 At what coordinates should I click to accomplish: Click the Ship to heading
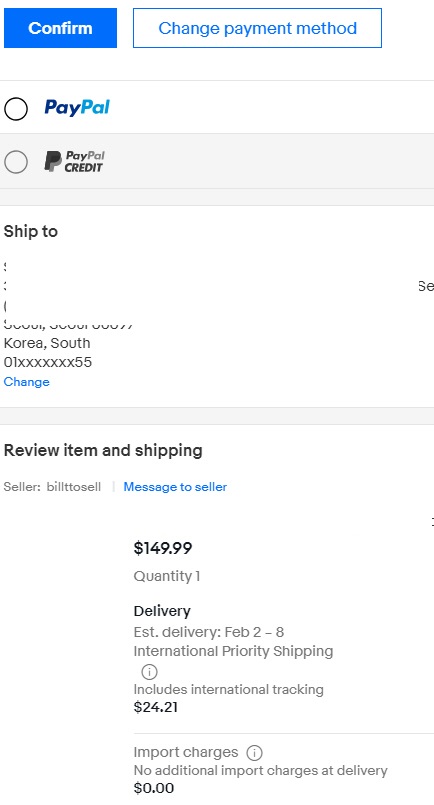(x=30, y=232)
